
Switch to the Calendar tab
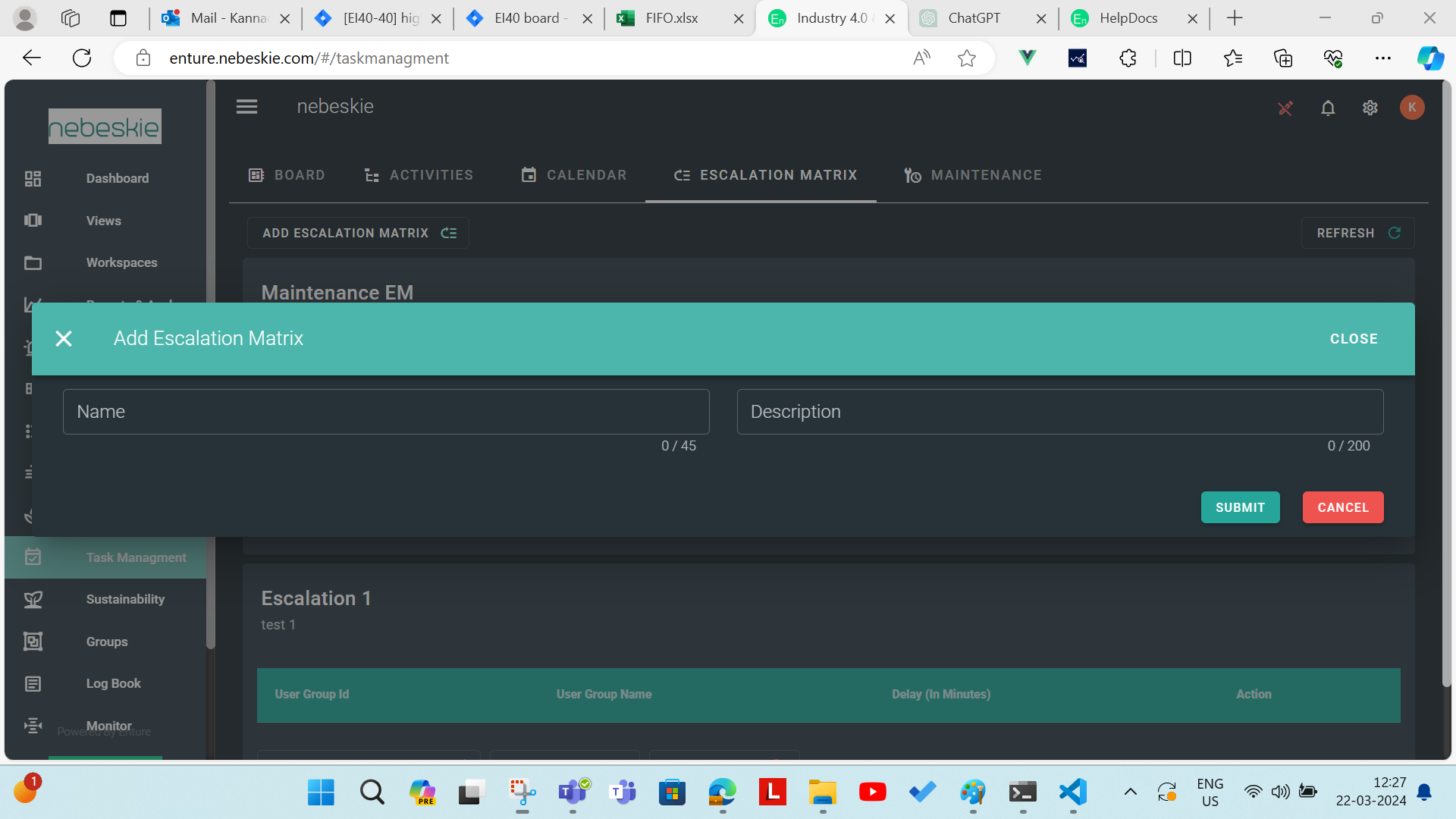point(574,175)
